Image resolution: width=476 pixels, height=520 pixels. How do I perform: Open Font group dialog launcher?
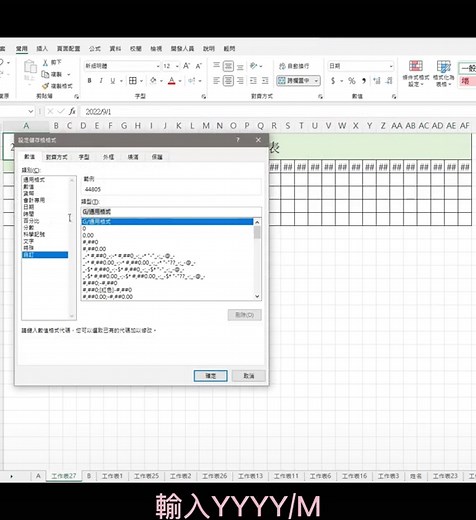pyautogui.click(x=203, y=97)
